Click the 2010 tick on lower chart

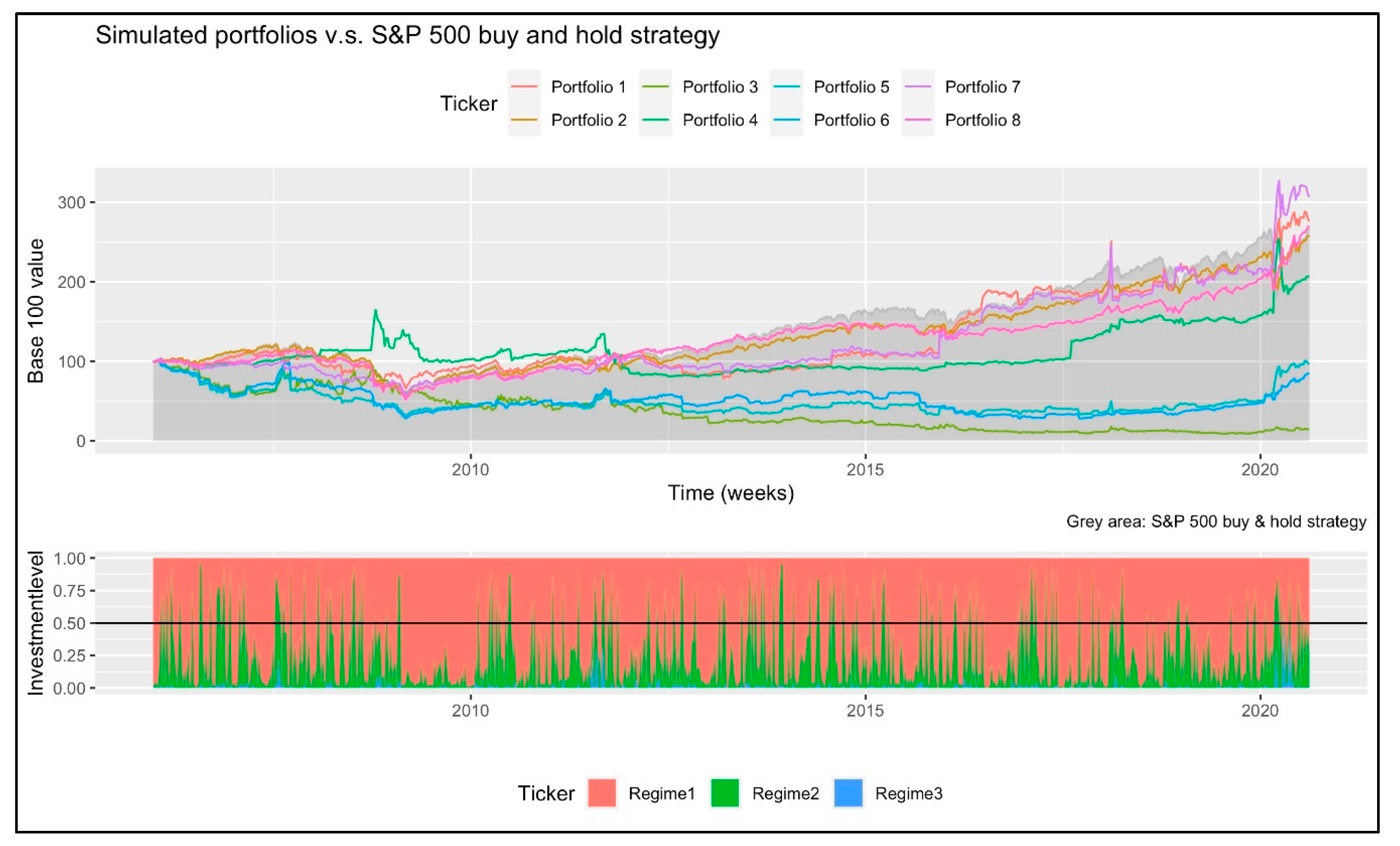pyautogui.click(x=471, y=710)
